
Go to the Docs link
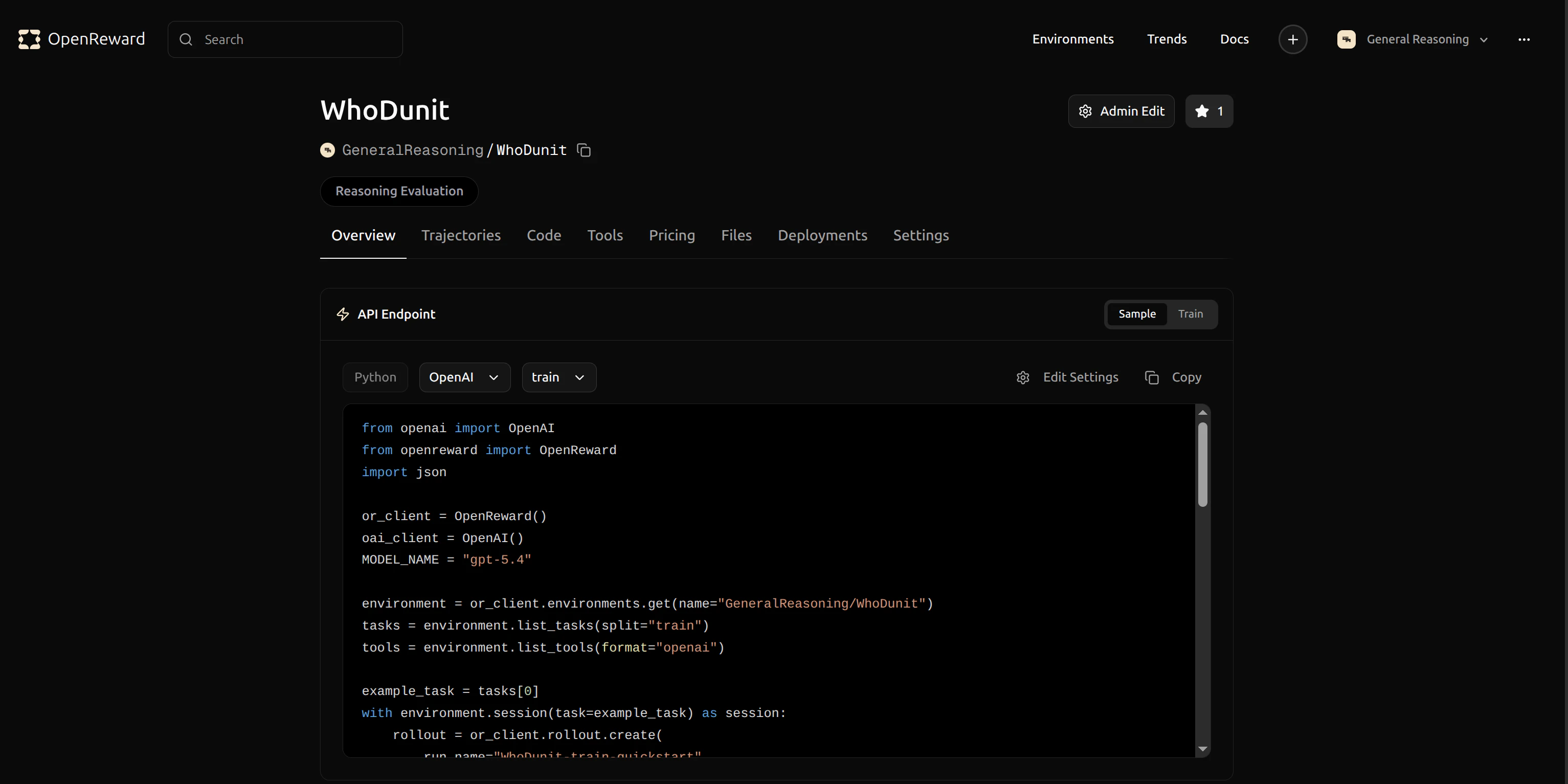[x=1234, y=39]
